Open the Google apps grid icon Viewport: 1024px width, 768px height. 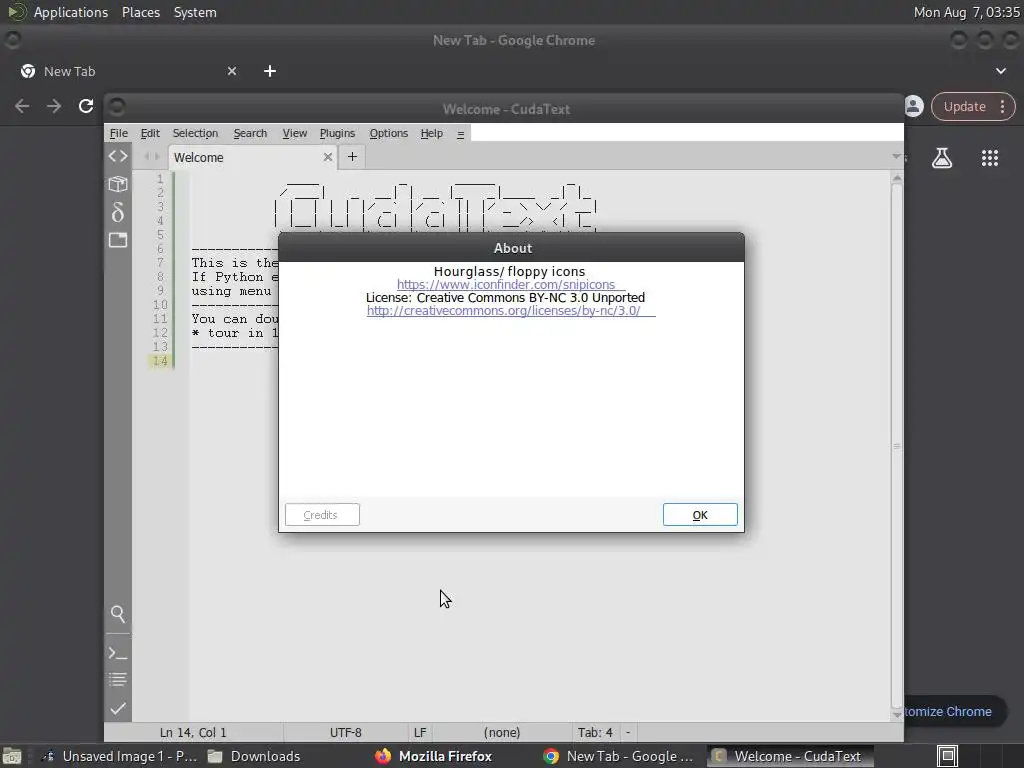pyautogui.click(x=989, y=158)
